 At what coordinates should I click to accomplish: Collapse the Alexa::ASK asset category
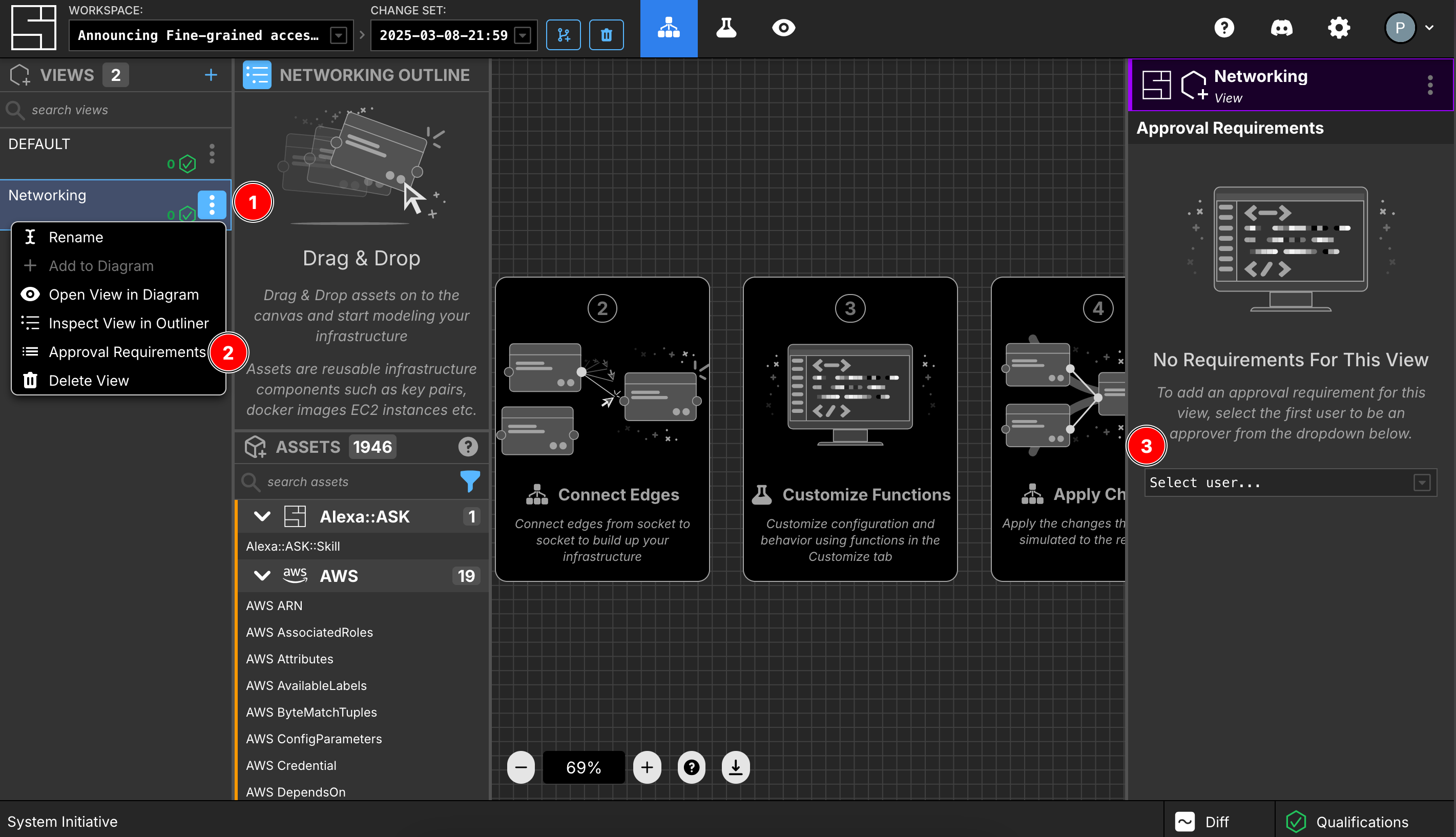262,516
